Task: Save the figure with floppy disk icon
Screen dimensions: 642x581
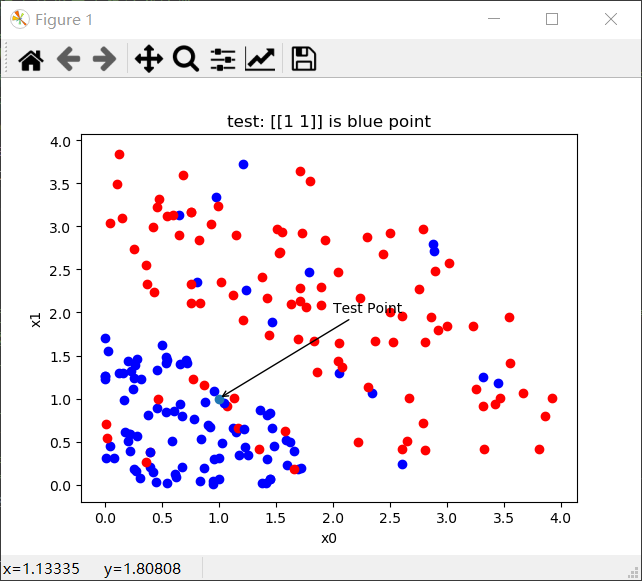Action: coord(304,59)
